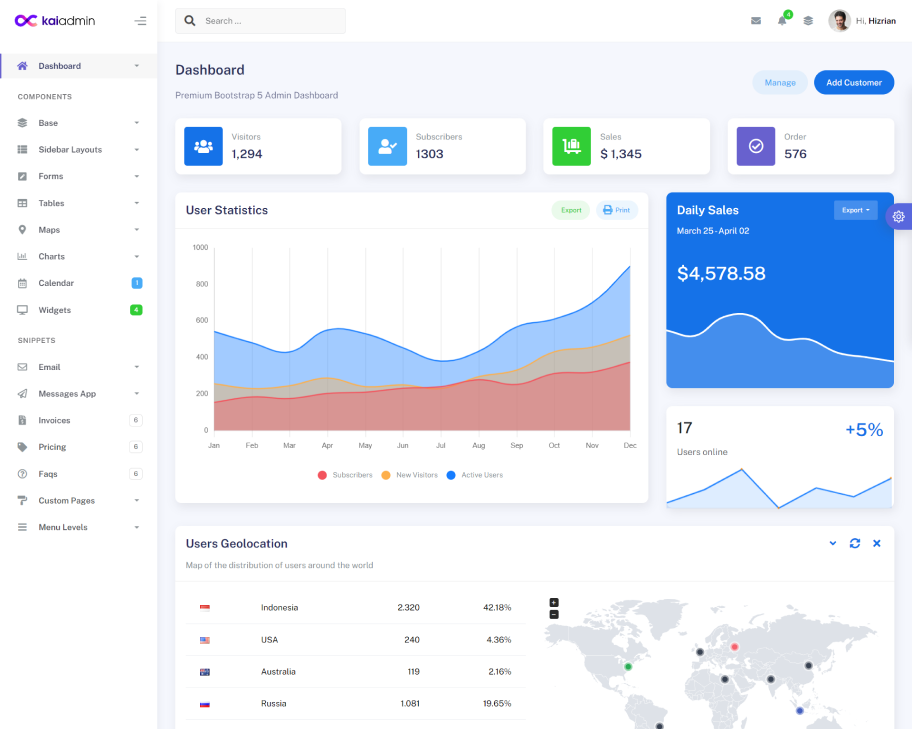The width and height of the screenshot is (912, 729).
Task: Refresh the Users Geolocation card
Action: coord(855,543)
